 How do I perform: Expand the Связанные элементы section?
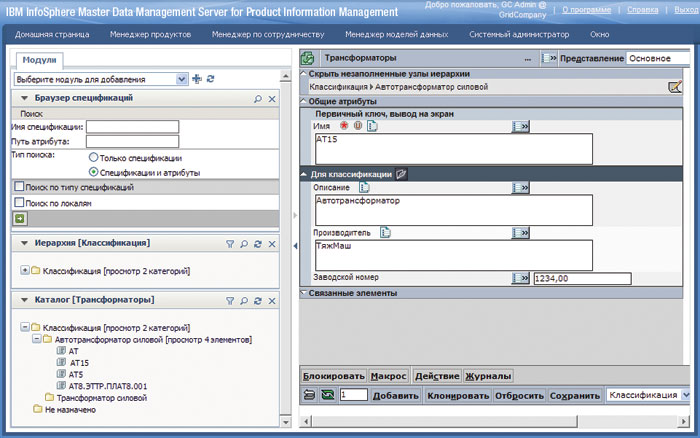304,293
